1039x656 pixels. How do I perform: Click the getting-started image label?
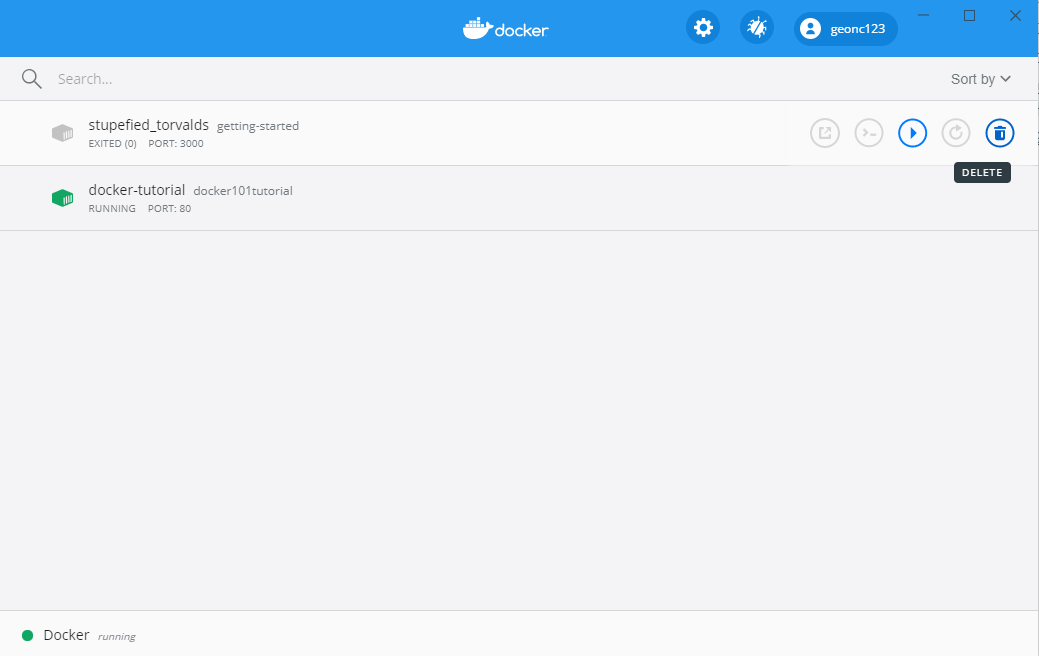click(x=258, y=126)
